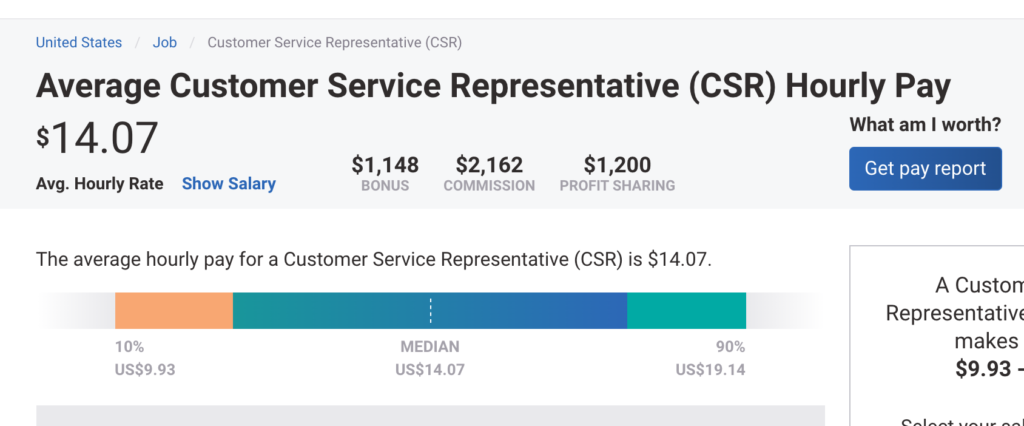
Task: Click the Customer Service Representative (CSR) breadcrumb
Action: tap(334, 42)
